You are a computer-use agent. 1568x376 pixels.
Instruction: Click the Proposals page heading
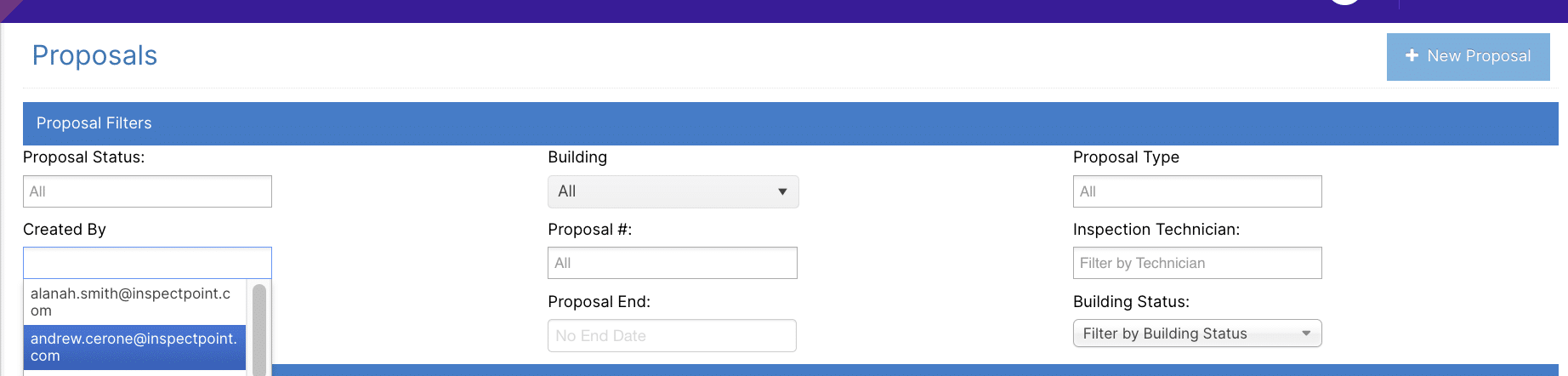[x=94, y=55]
